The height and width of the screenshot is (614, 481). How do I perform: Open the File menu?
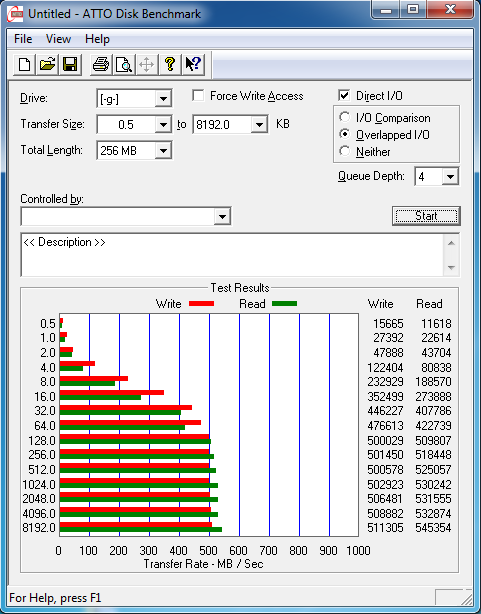[23, 39]
